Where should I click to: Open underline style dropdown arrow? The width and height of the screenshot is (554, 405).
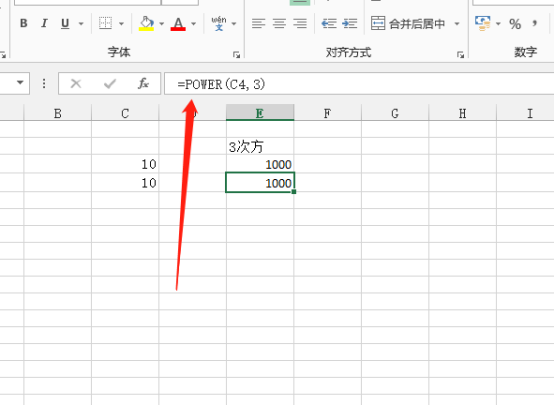pos(81,24)
